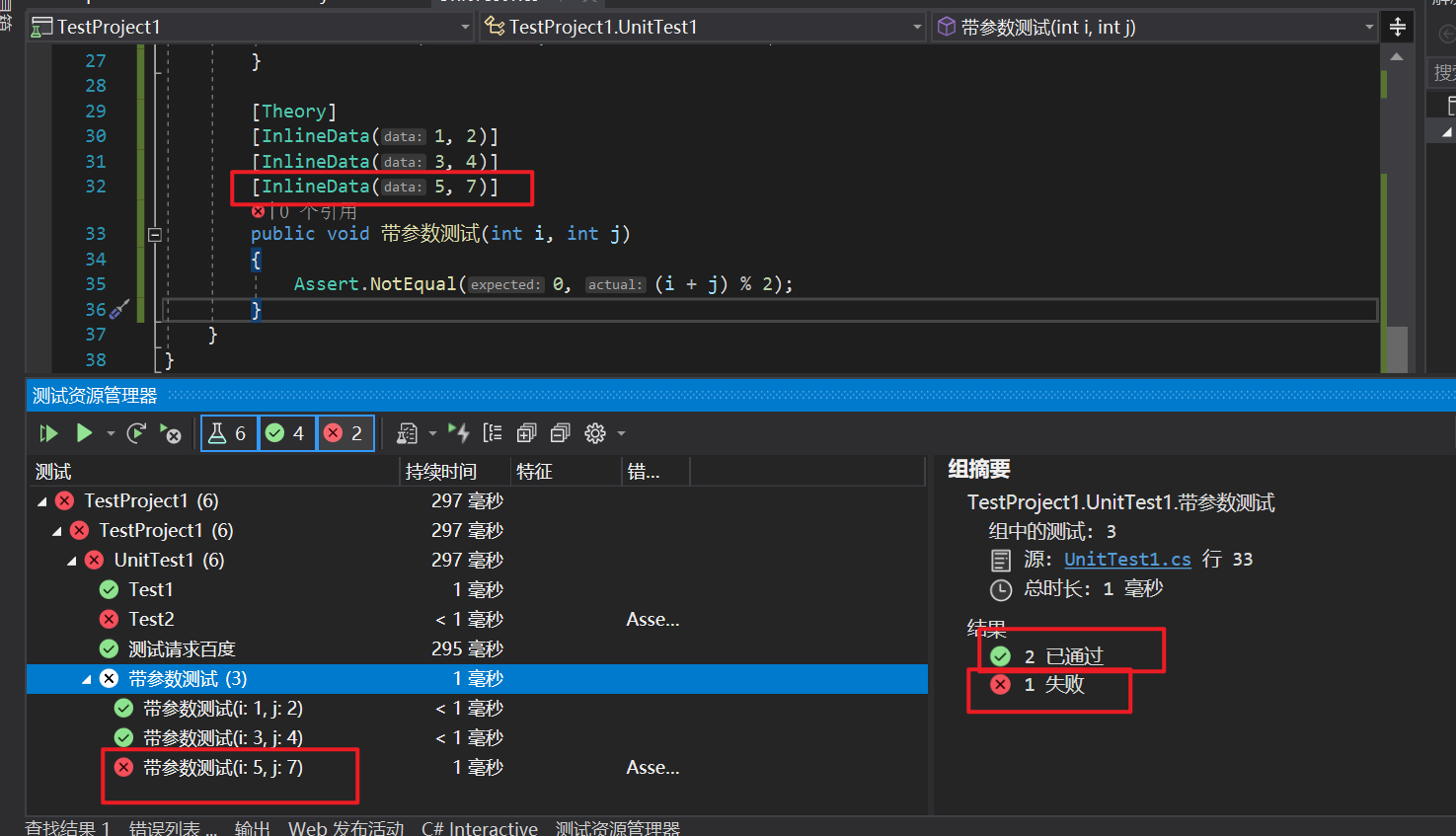The height and width of the screenshot is (836, 1456).
Task: Toggle the passed tests filter showing 4
Action: [x=286, y=433]
